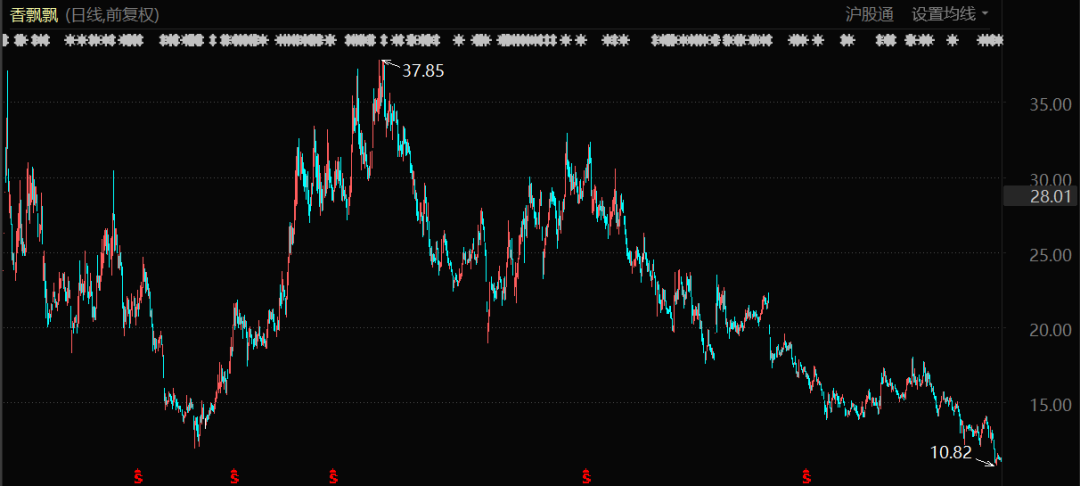The image size is (1080, 486).
Task: Open the 日线,前复权 period selector
Action: (113, 14)
